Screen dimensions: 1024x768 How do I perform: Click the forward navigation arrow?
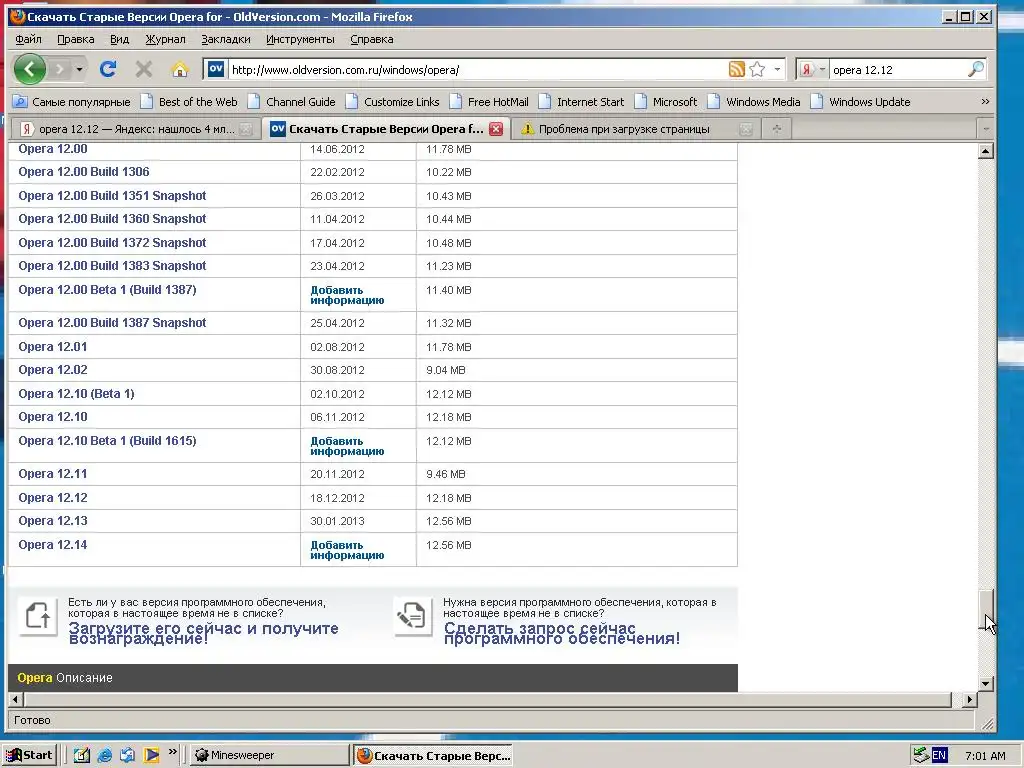click(x=59, y=69)
